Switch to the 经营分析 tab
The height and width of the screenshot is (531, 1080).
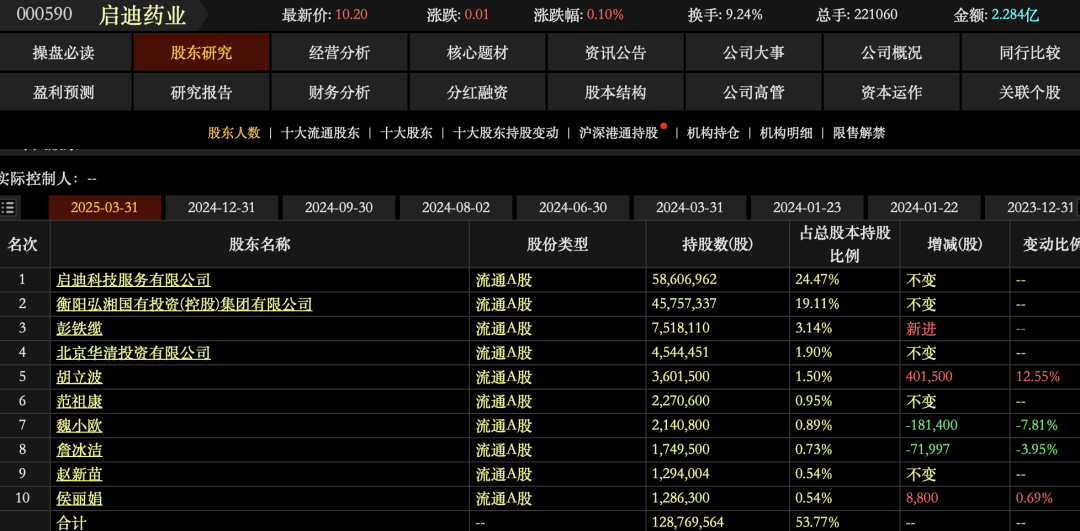pos(339,53)
